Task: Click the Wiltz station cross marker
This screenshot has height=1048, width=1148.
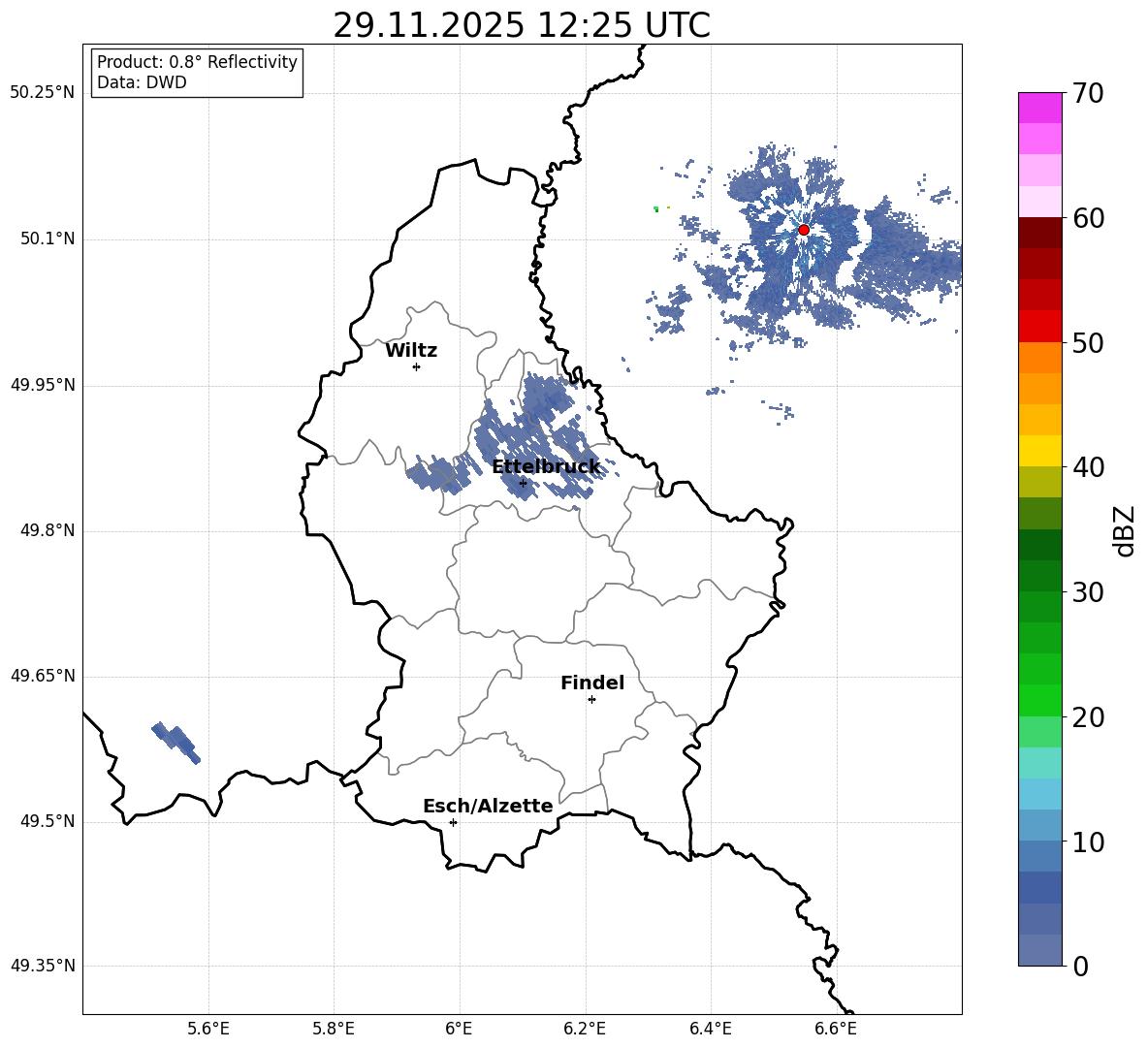Action: (x=417, y=366)
